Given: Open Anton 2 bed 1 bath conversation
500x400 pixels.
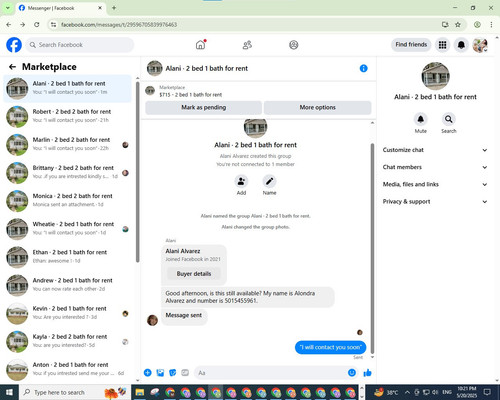Looking at the screenshot, I should click(x=68, y=369).
